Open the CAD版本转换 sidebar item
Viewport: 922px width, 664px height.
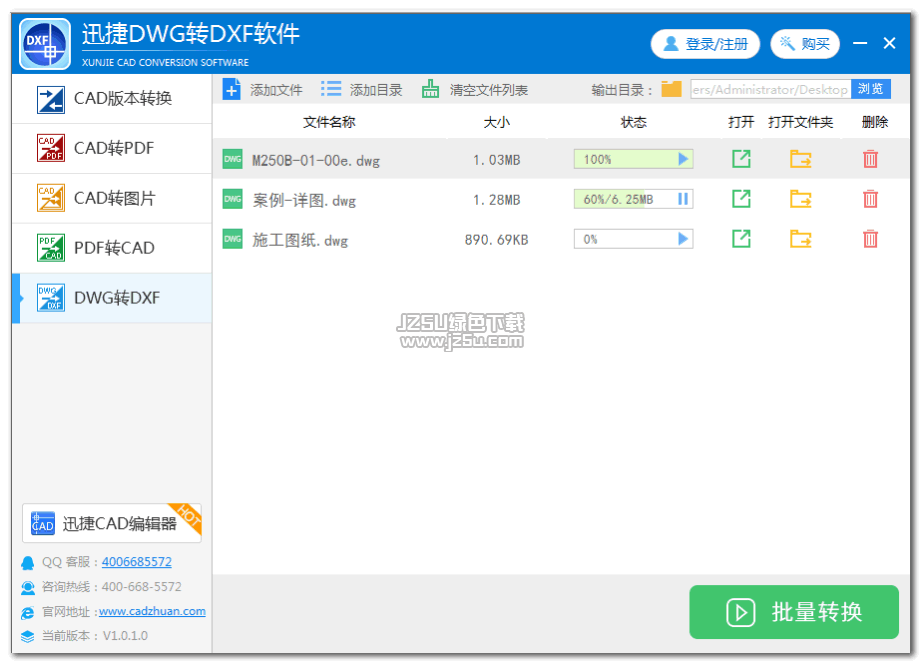click(112, 99)
